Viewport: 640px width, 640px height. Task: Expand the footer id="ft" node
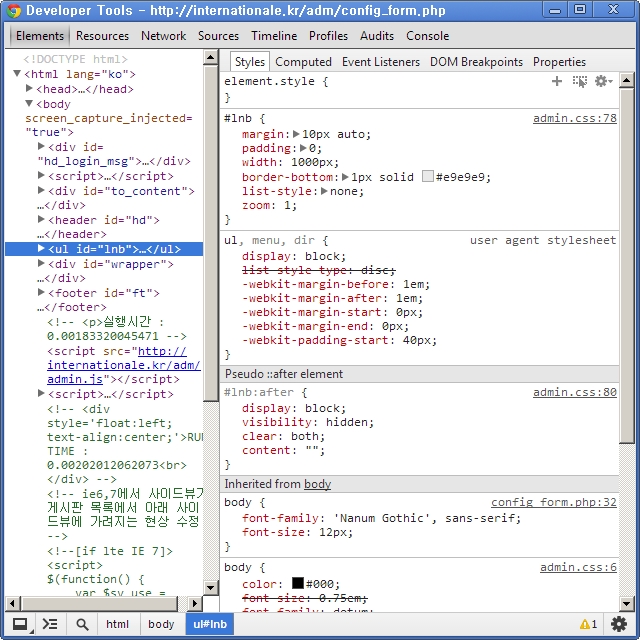point(41,293)
